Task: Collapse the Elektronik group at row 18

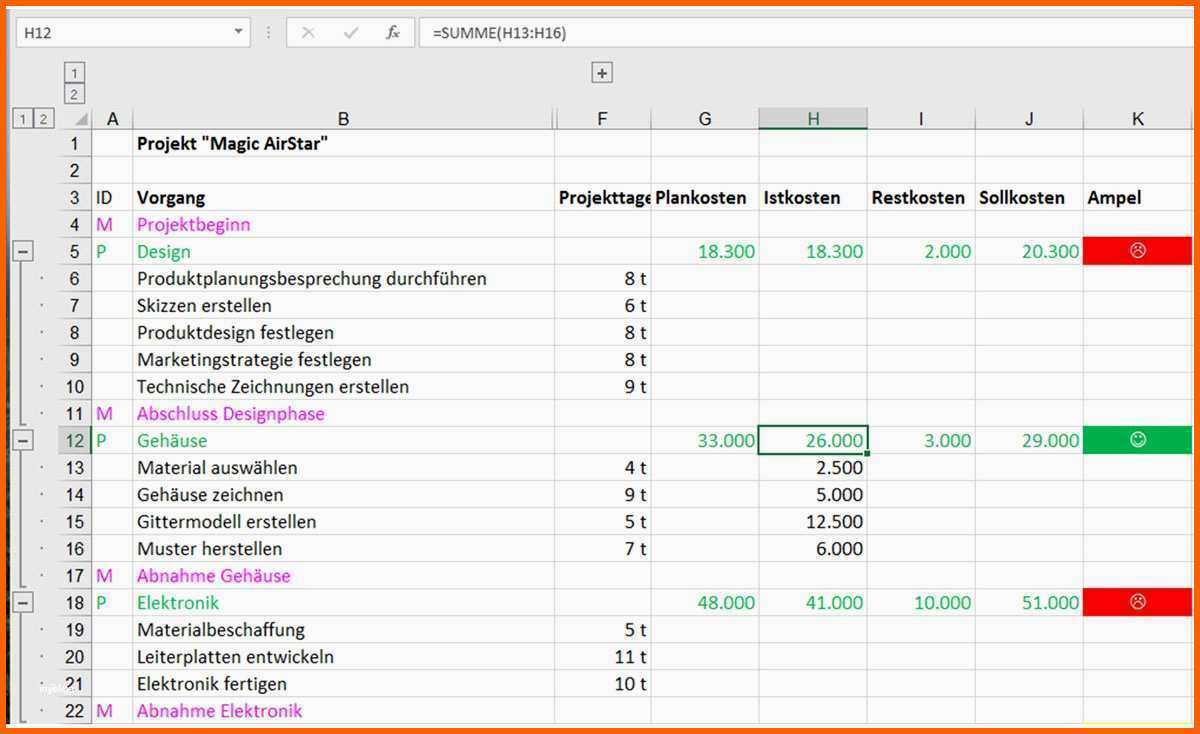Action: (x=22, y=603)
